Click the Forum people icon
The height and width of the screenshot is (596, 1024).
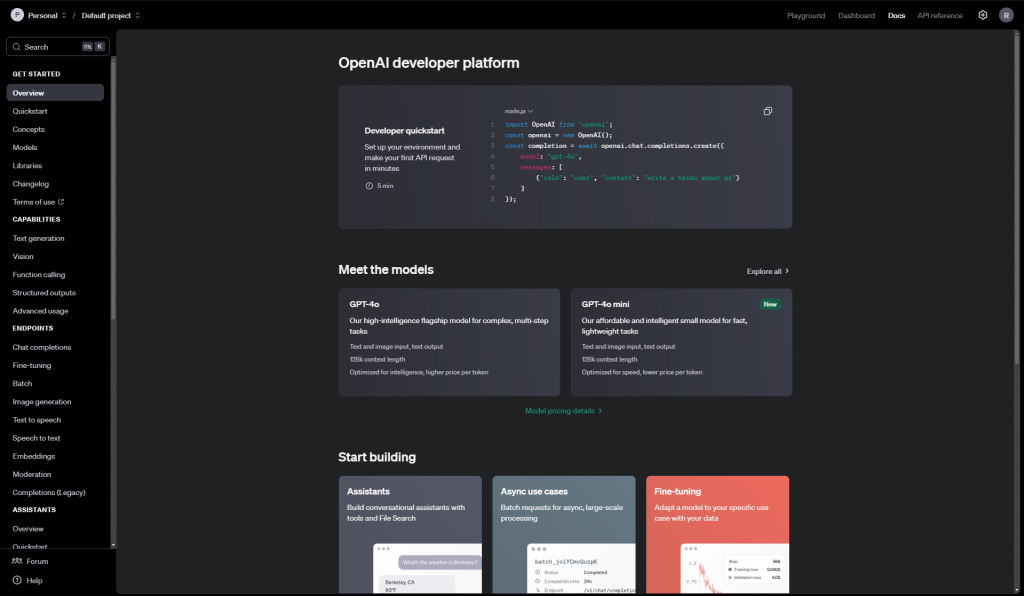[17, 561]
